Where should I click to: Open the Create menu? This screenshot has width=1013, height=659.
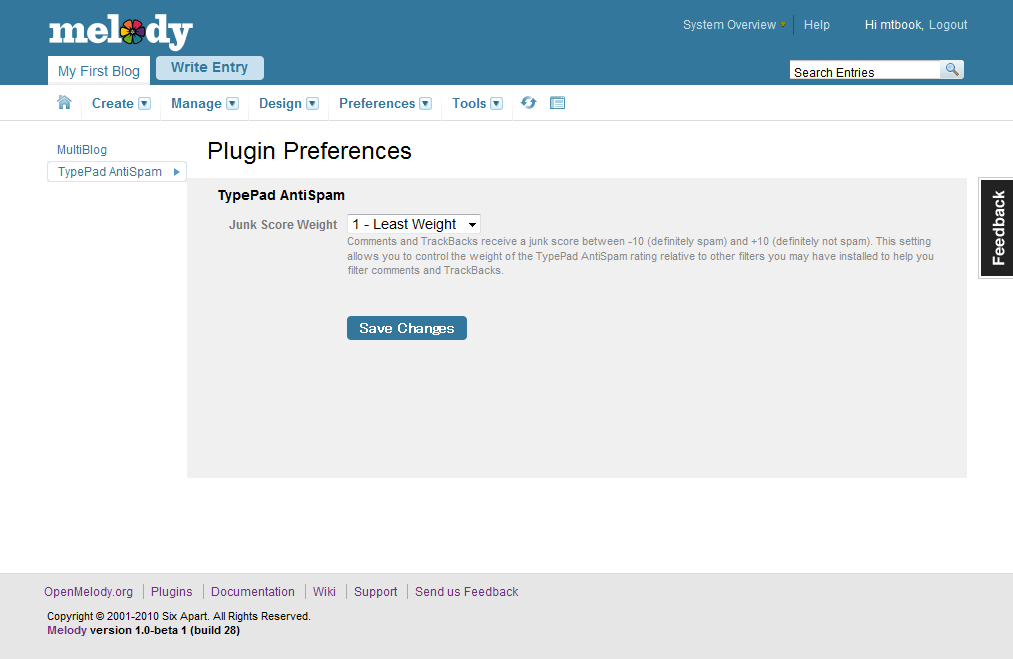(112, 103)
